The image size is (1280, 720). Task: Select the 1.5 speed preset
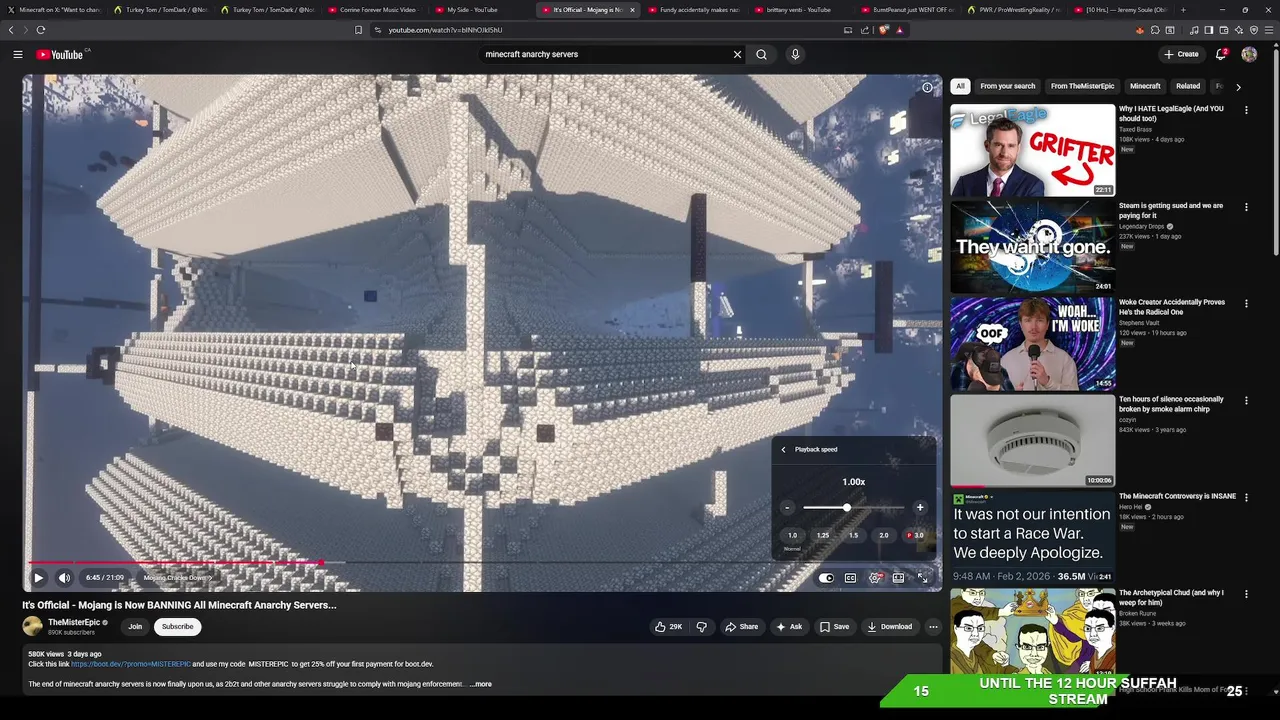pyautogui.click(x=853, y=536)
